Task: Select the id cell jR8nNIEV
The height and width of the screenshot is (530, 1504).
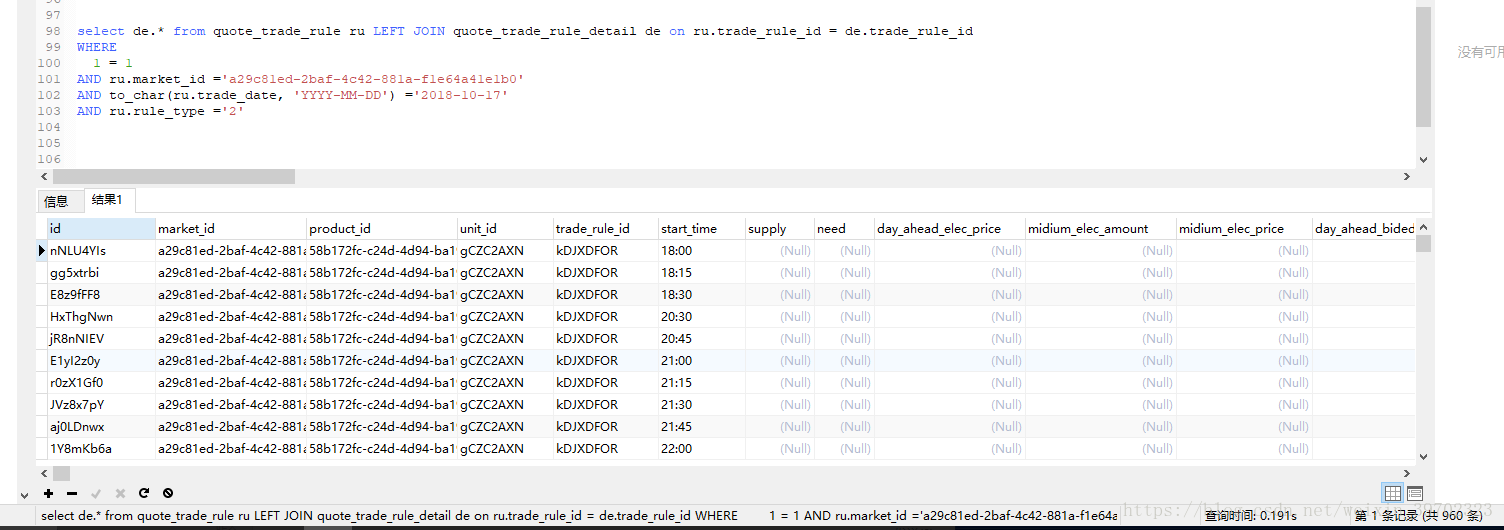Action: point(101,338)
